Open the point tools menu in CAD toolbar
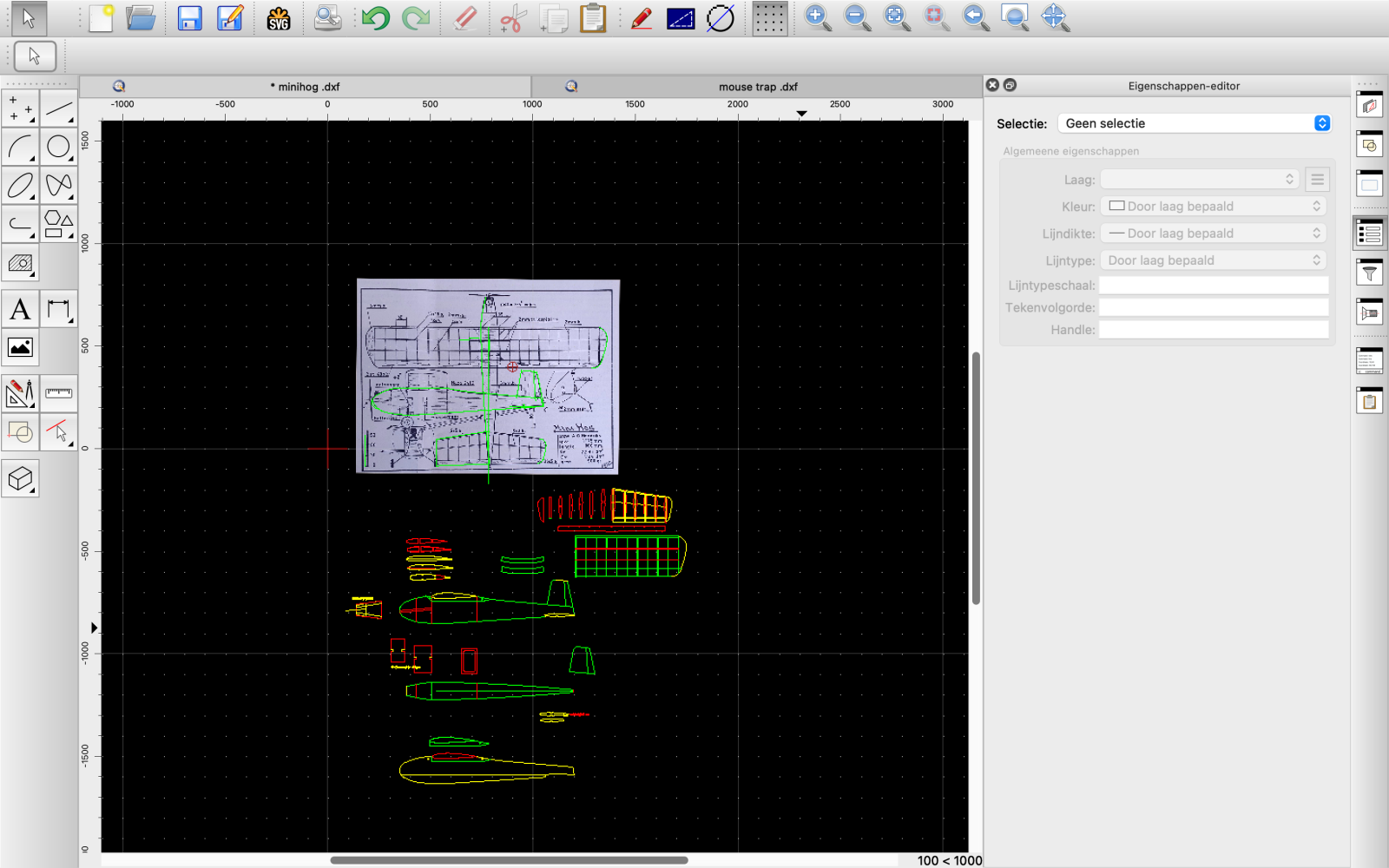1389x868 pixels. tap(20, 108)
